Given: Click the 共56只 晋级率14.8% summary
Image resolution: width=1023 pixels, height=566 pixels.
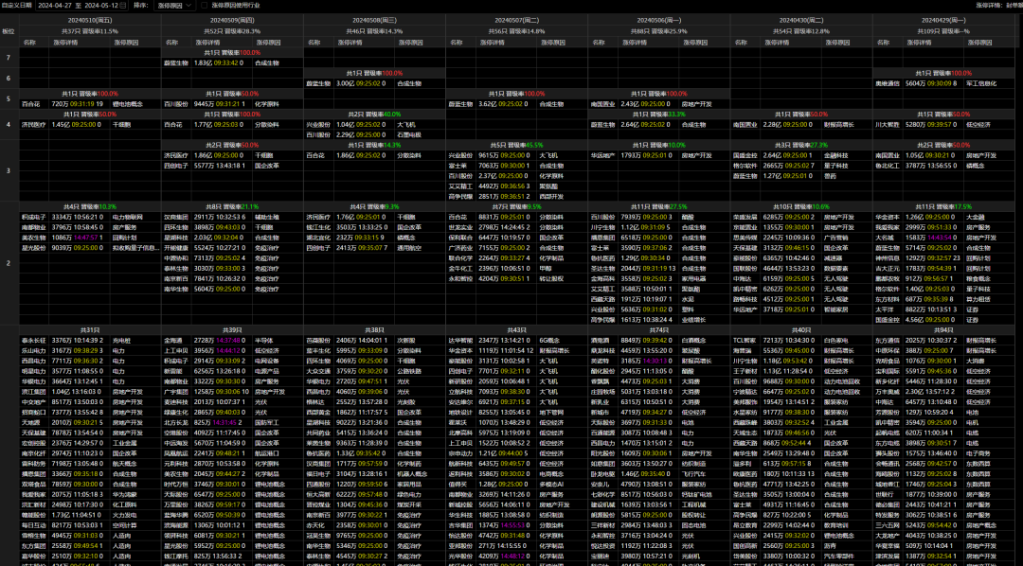Looking at the screenshot, I should (x=517, y=31).
